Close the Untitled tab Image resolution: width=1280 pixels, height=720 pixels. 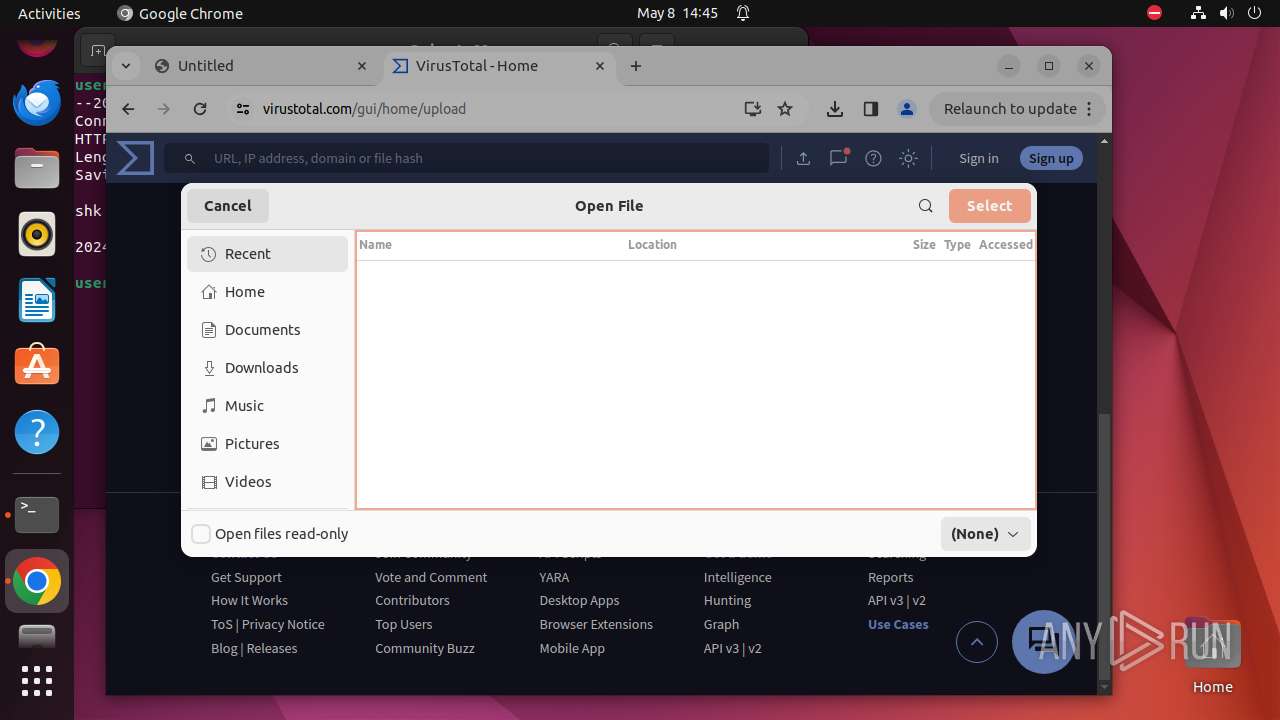pos(362,66)
